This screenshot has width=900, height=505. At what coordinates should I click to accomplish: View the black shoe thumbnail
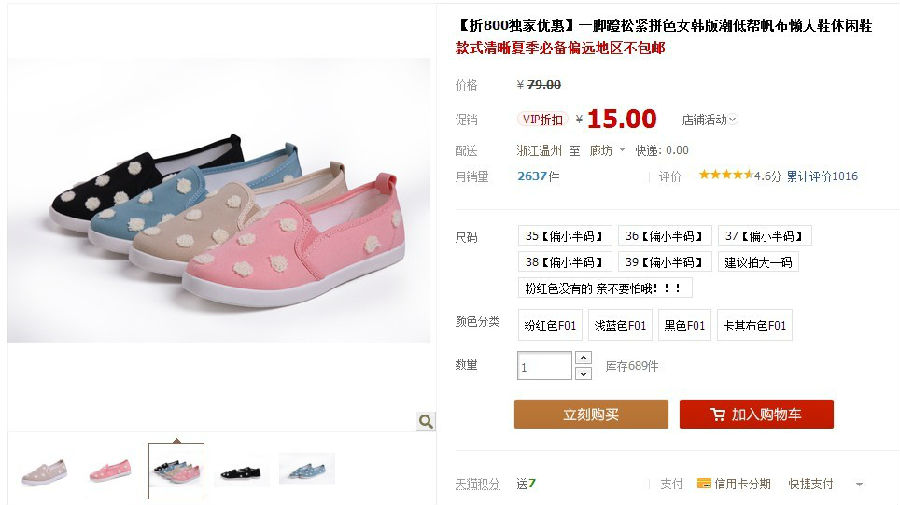(240, 472)
